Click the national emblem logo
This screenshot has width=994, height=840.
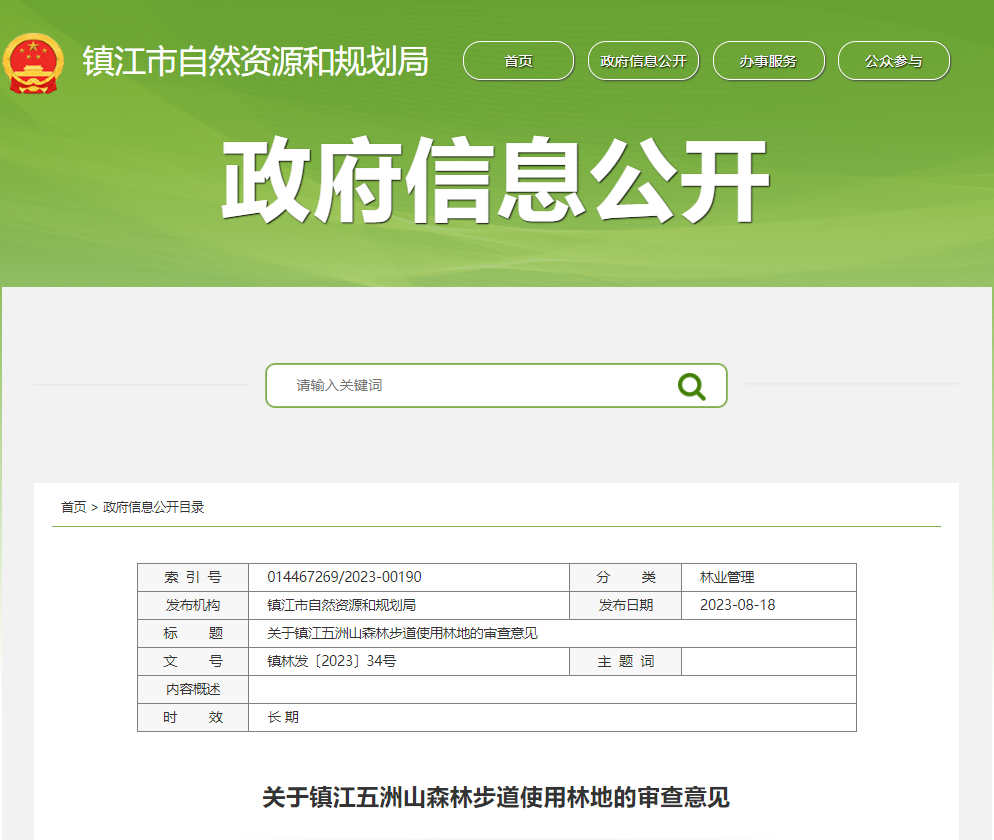[33, 63]
